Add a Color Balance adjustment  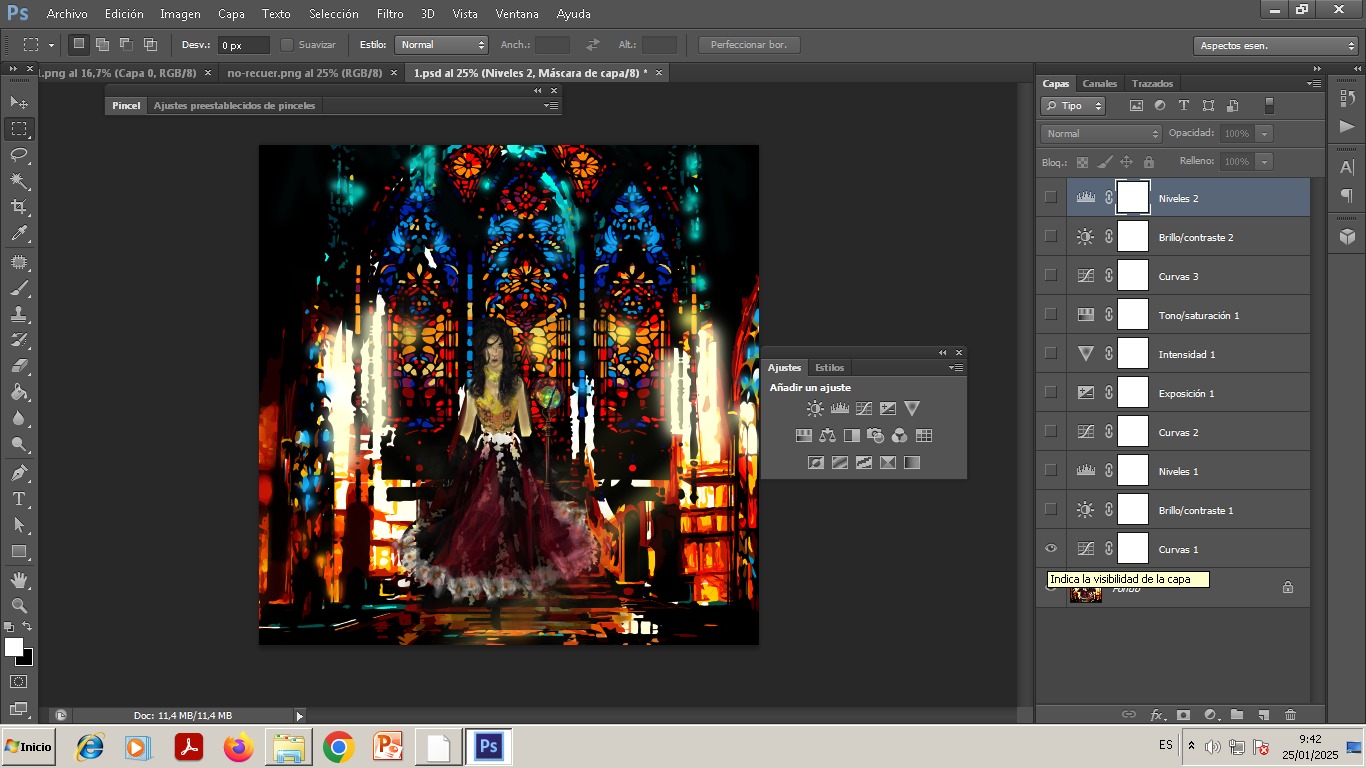(828, 435)
